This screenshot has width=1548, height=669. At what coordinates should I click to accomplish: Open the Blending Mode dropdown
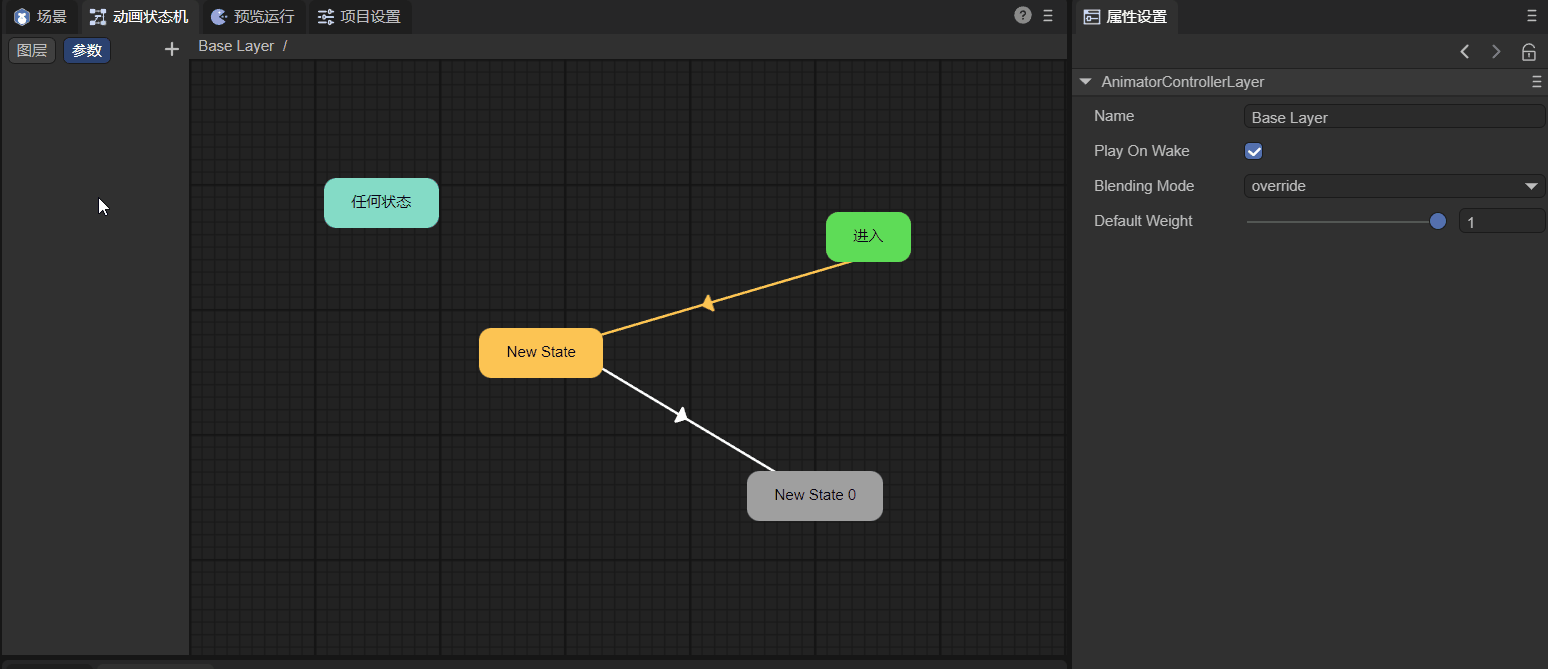point(1394,186)
